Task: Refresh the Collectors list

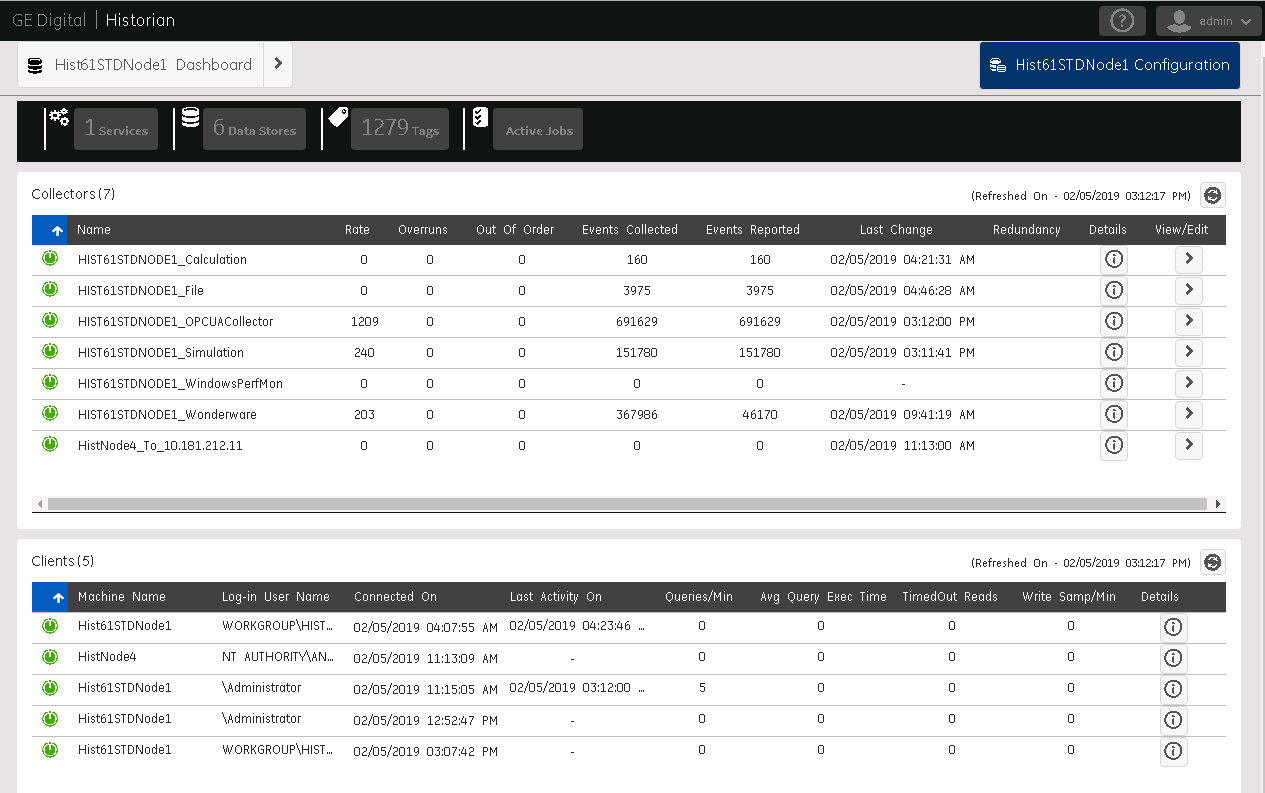Action: point(1213,196)
